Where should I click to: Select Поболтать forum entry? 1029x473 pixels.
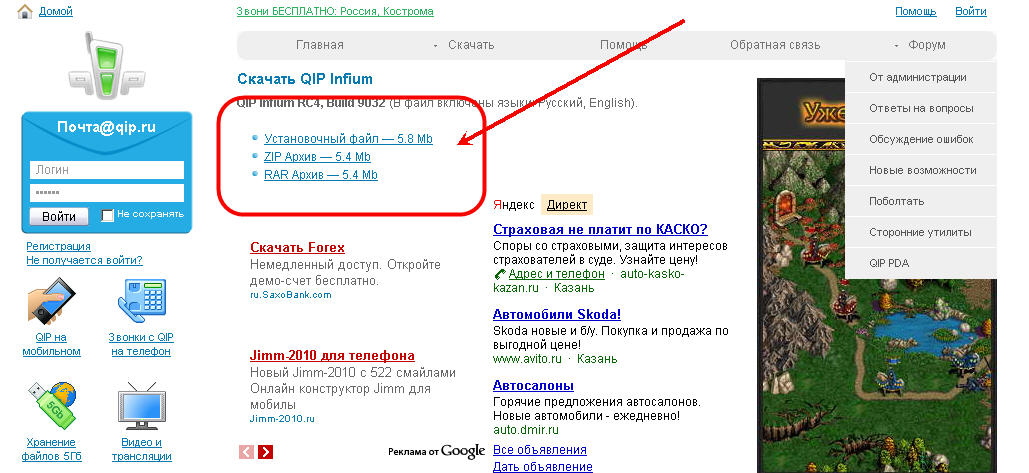[921, 201]
